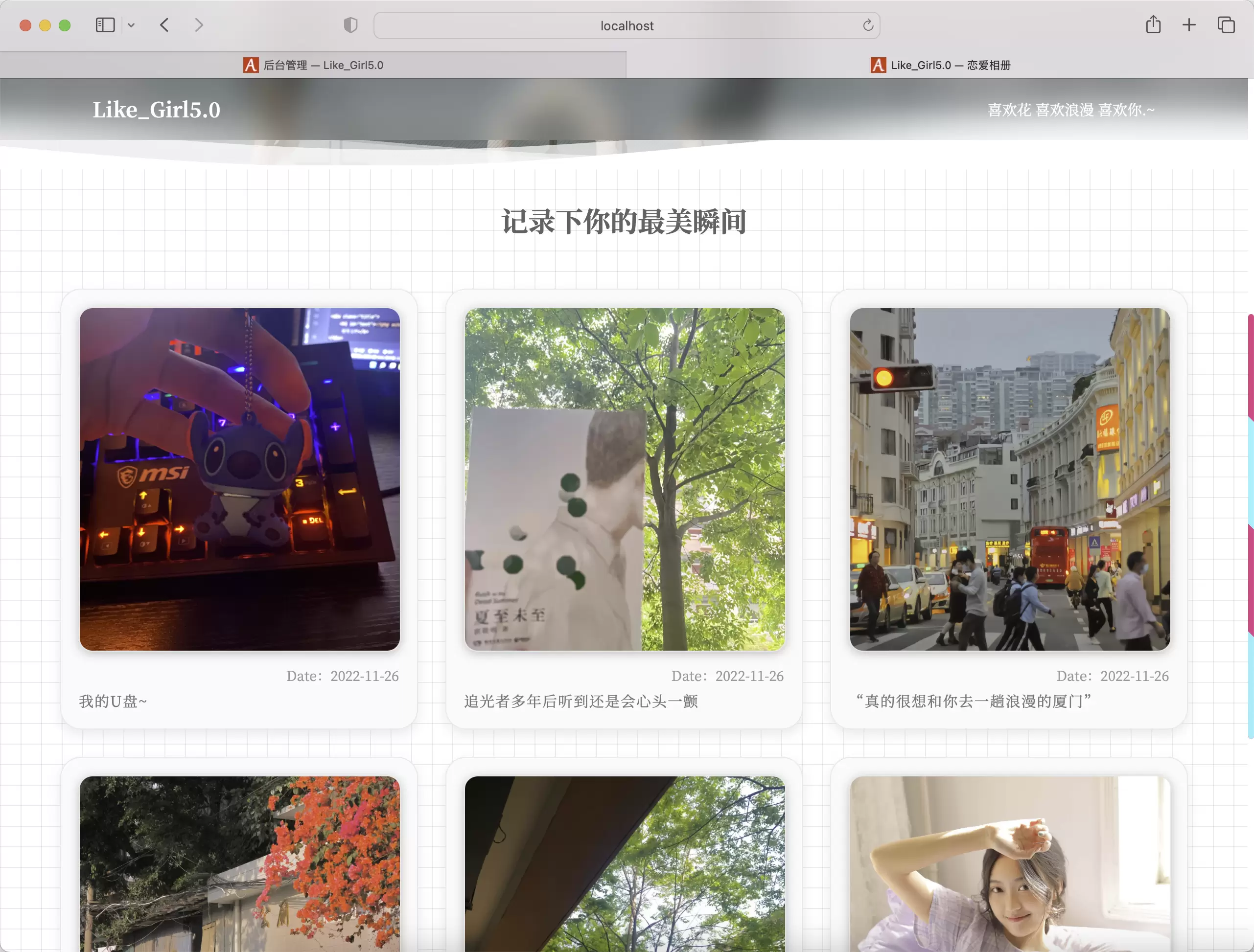Click the date under 追光者 card

pos(727,676)
